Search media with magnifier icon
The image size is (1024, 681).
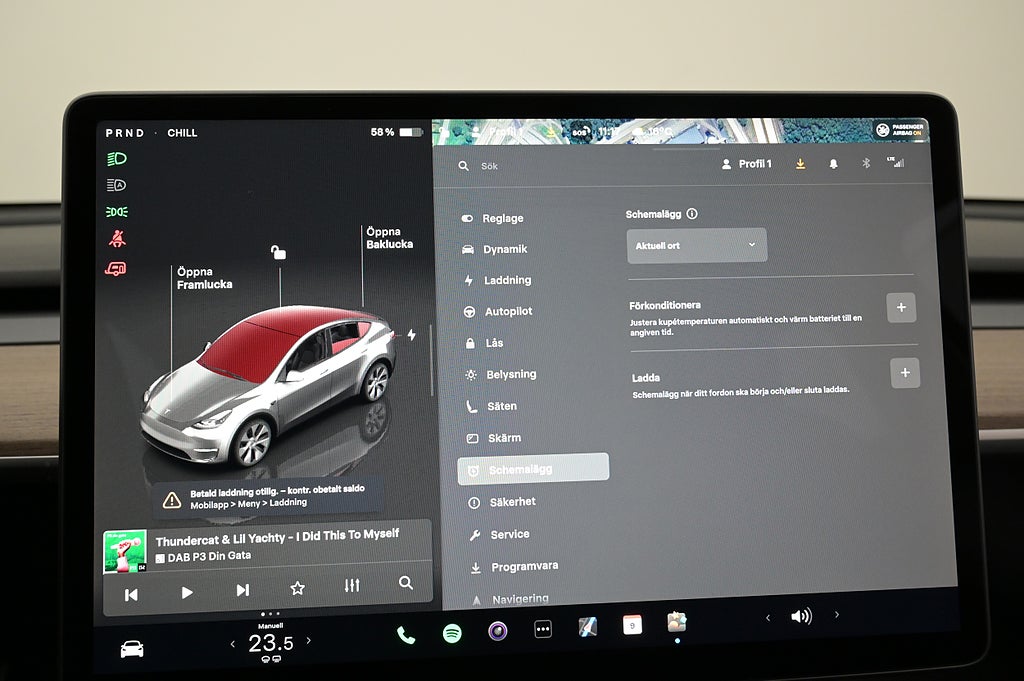click(x=405, y=583)
